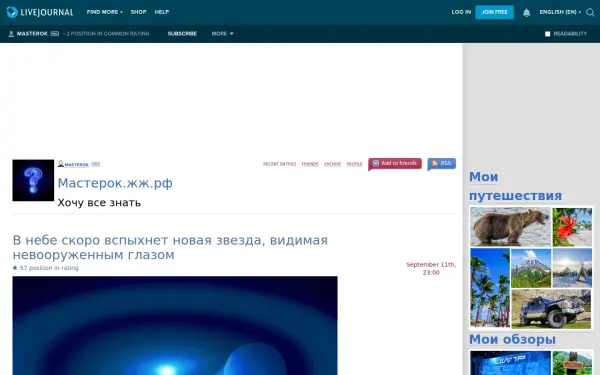The image size is (600, 375).
Task: Open the Profile page link
Action: coord(354,164)
